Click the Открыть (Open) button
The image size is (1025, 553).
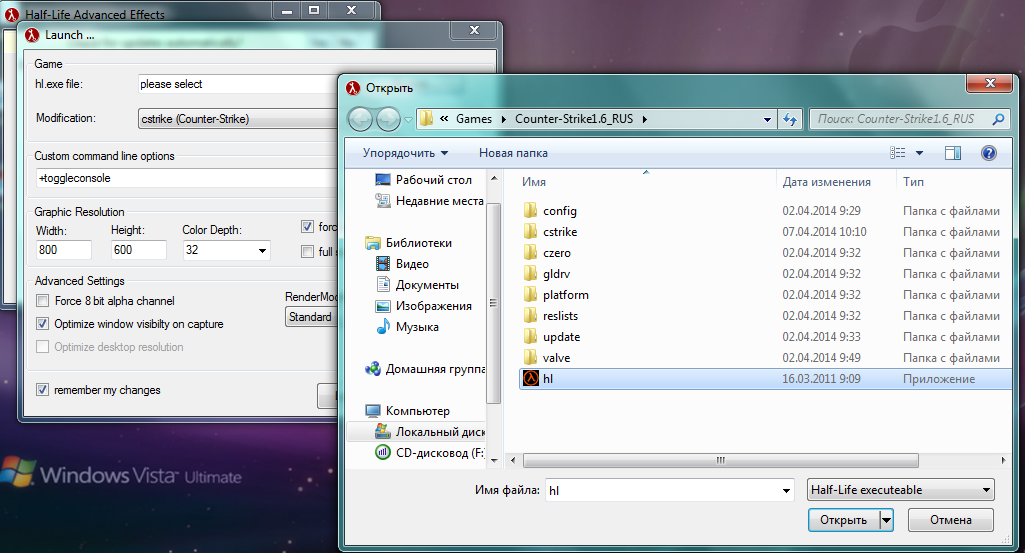click(844, 520)
